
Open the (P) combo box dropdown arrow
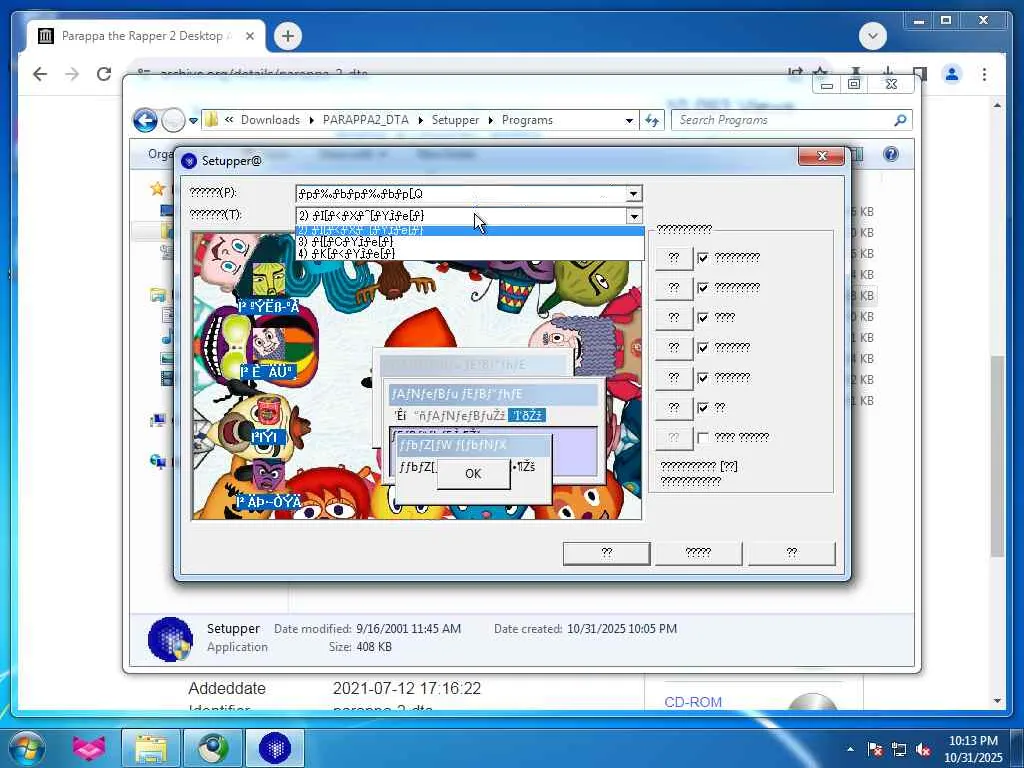point(633,194)
